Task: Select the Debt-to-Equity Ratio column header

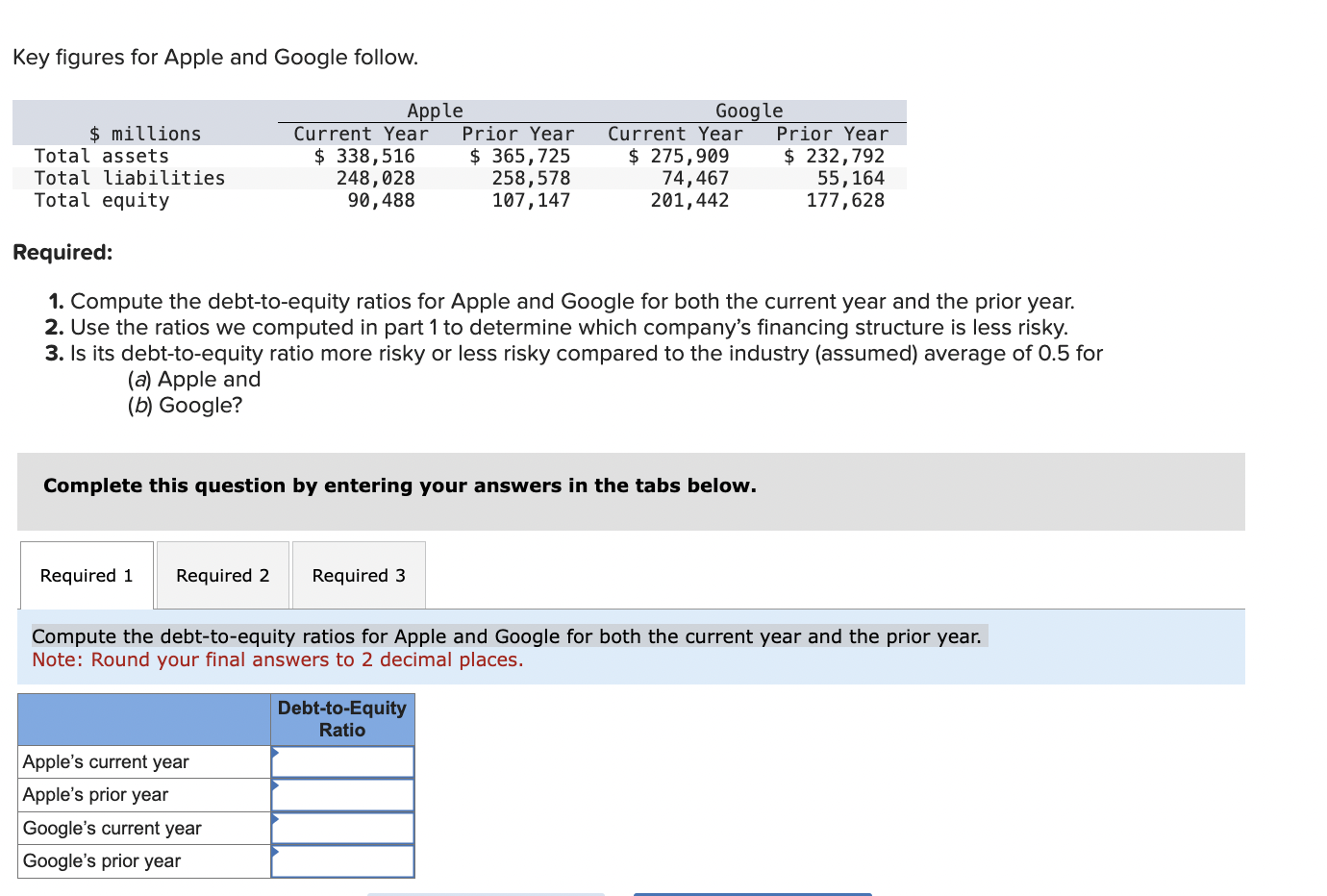Action: point(342,718)
